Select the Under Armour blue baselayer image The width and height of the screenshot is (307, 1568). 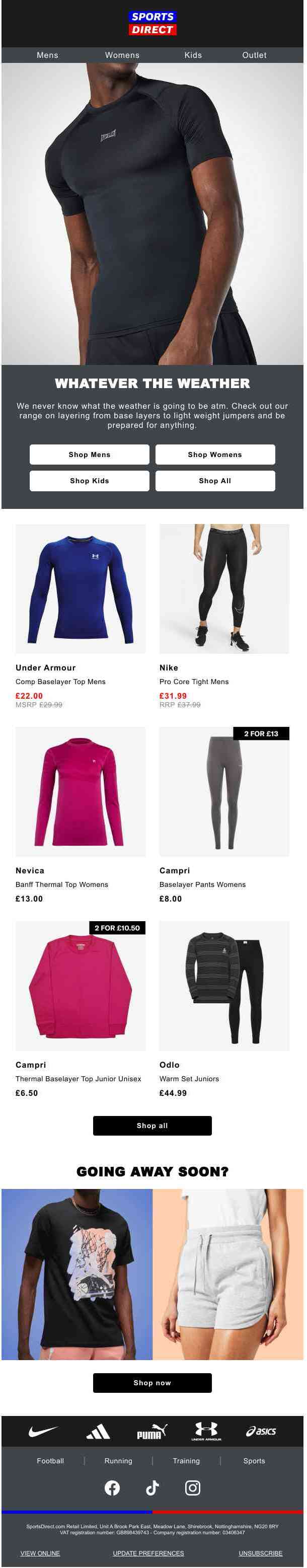[x=81, y=588]
